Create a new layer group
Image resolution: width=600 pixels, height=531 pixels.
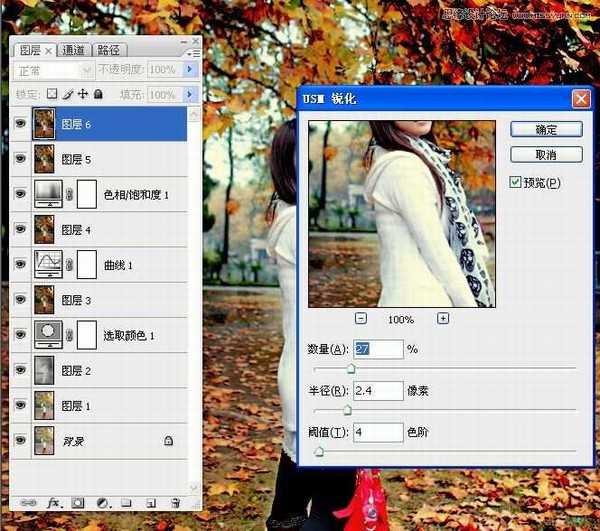pyautogui.click(x=126, y=503)
